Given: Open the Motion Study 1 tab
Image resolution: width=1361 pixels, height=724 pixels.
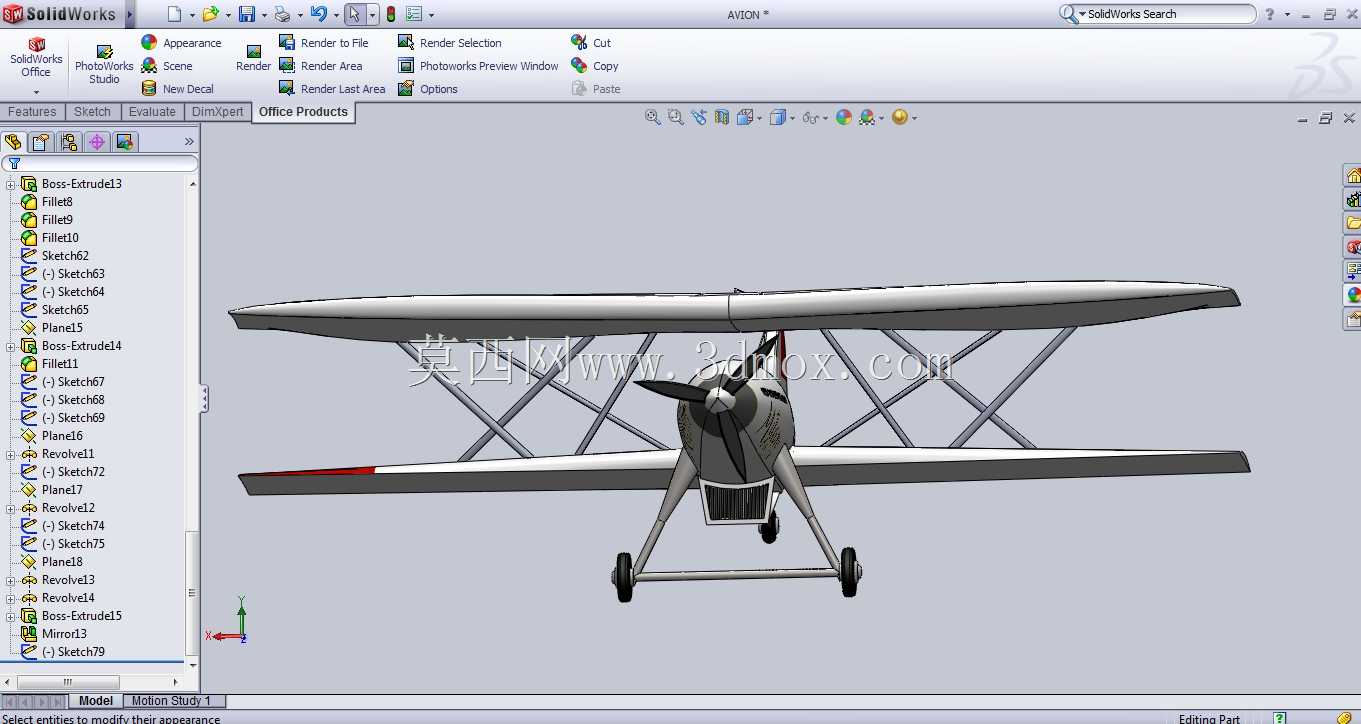Looking at the screenshot, I should click(171, 701).
